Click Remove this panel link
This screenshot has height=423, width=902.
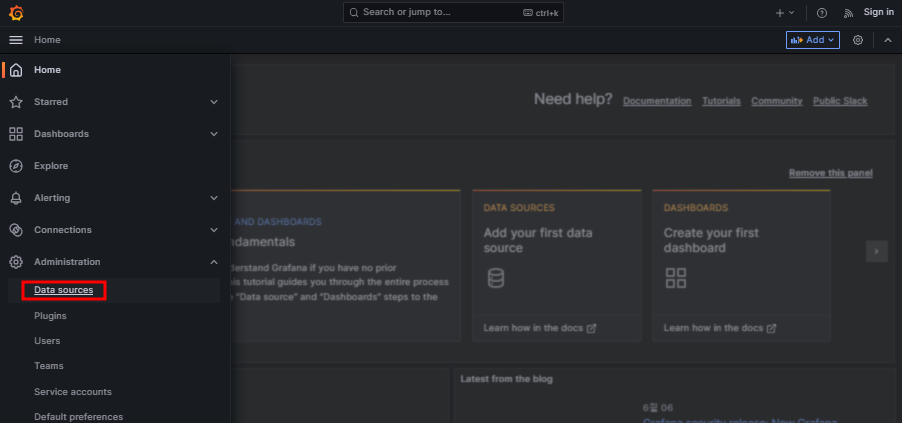831,173
